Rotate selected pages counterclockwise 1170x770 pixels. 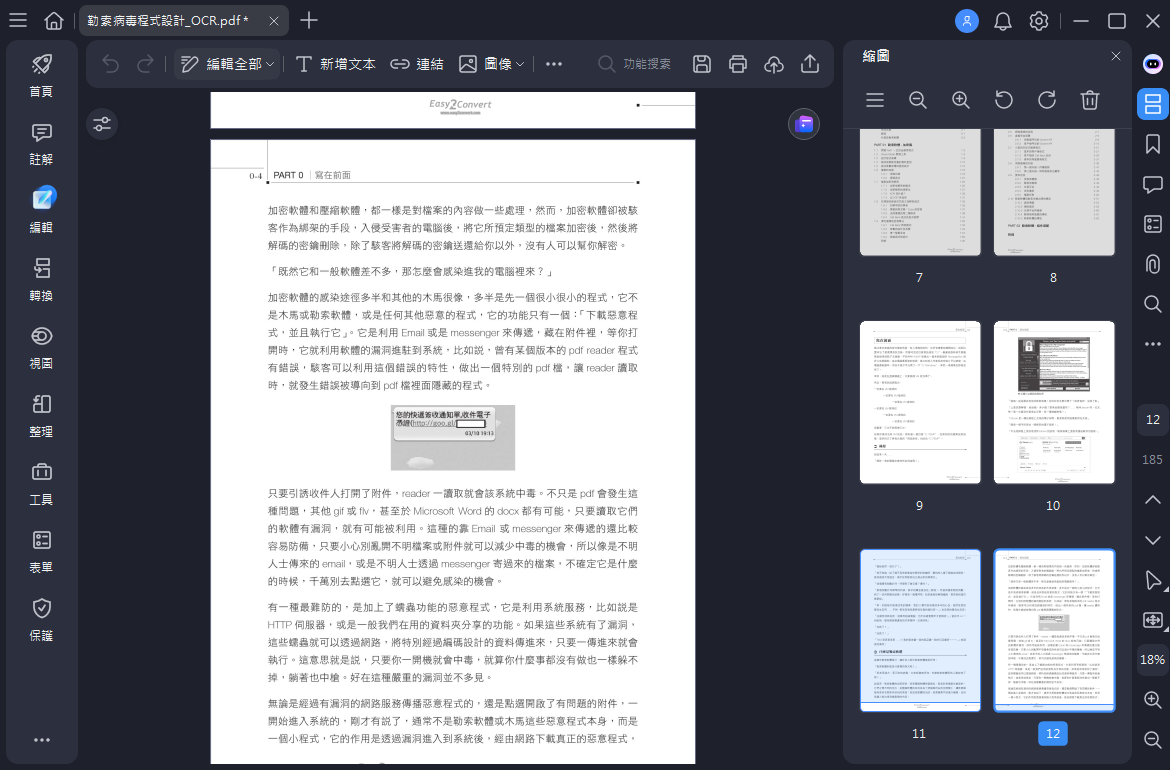[x=1004, y=100]
